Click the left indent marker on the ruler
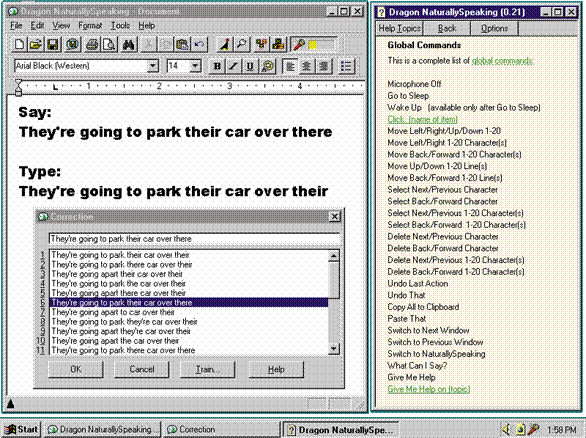 pos(18,87)
